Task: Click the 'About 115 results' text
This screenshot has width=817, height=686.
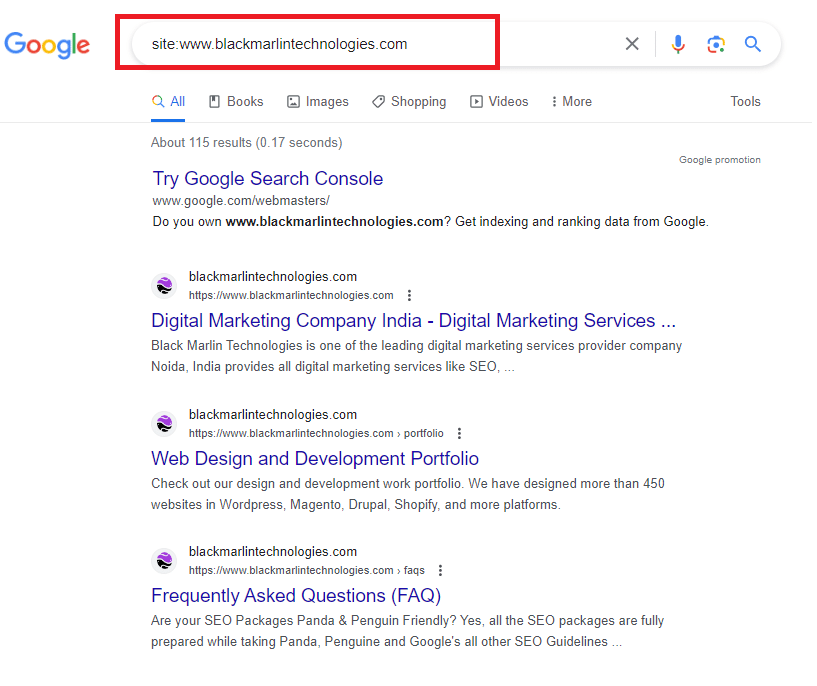Action: (246, 143)
